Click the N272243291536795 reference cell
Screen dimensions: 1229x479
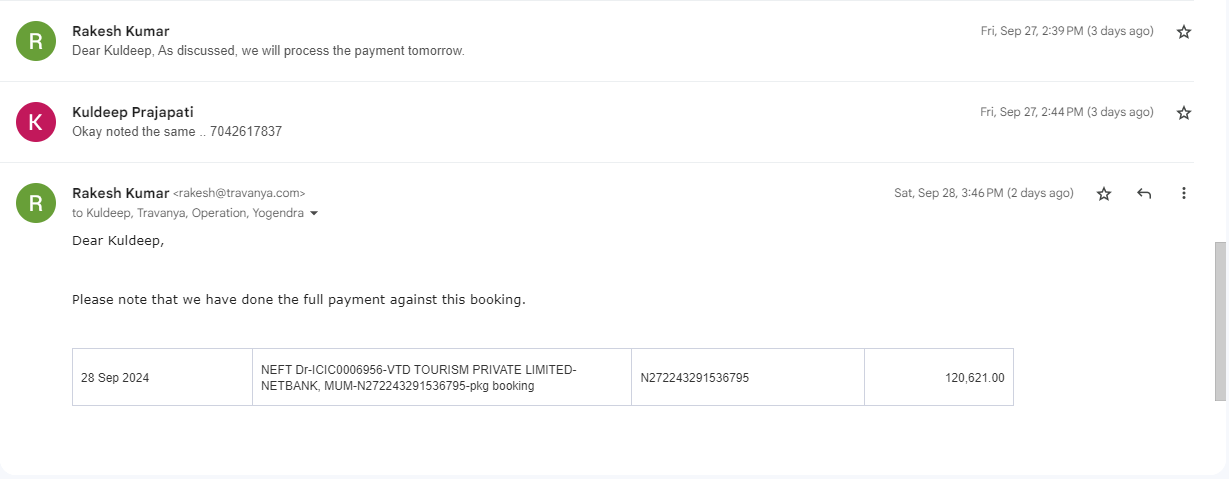click(748, 377)
